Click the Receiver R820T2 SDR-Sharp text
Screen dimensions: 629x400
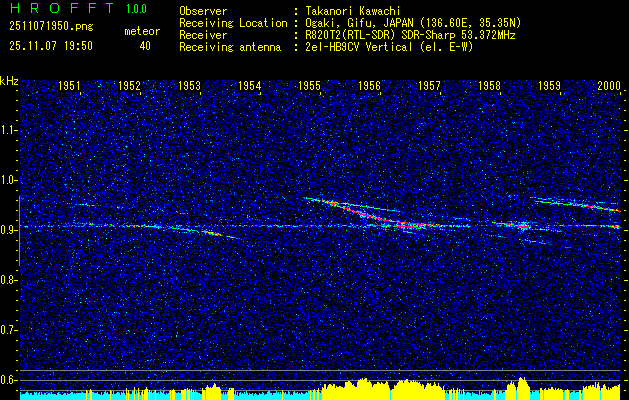(x=410, y=35)
